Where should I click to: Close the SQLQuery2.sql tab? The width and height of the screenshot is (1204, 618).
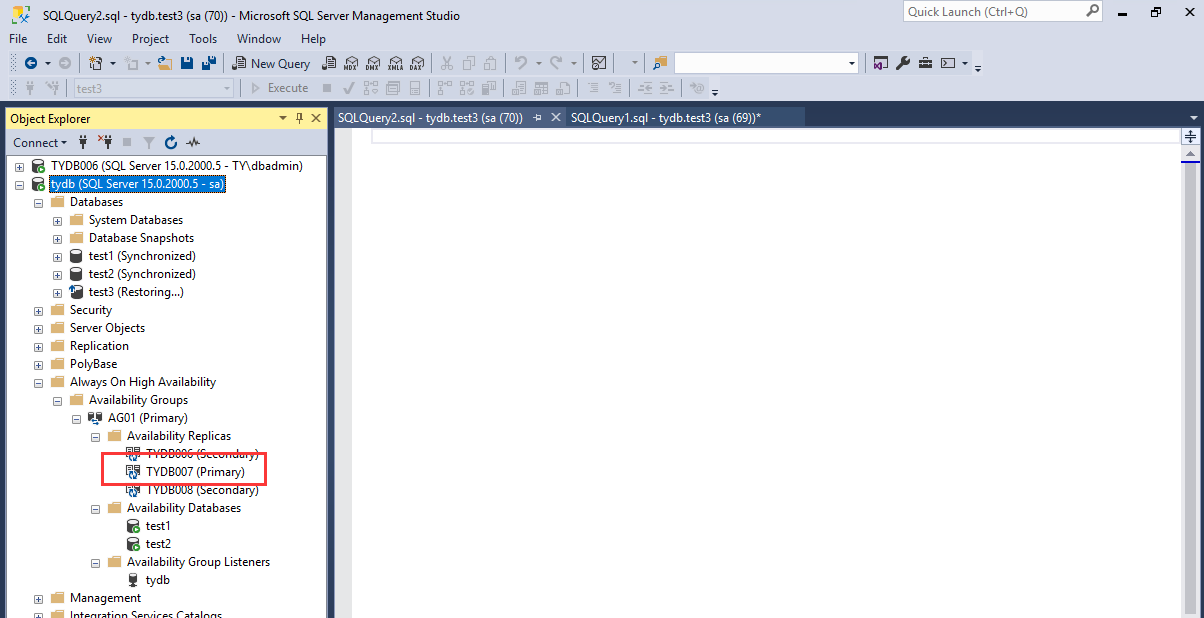pyautogui.click(x=555, y=118)
